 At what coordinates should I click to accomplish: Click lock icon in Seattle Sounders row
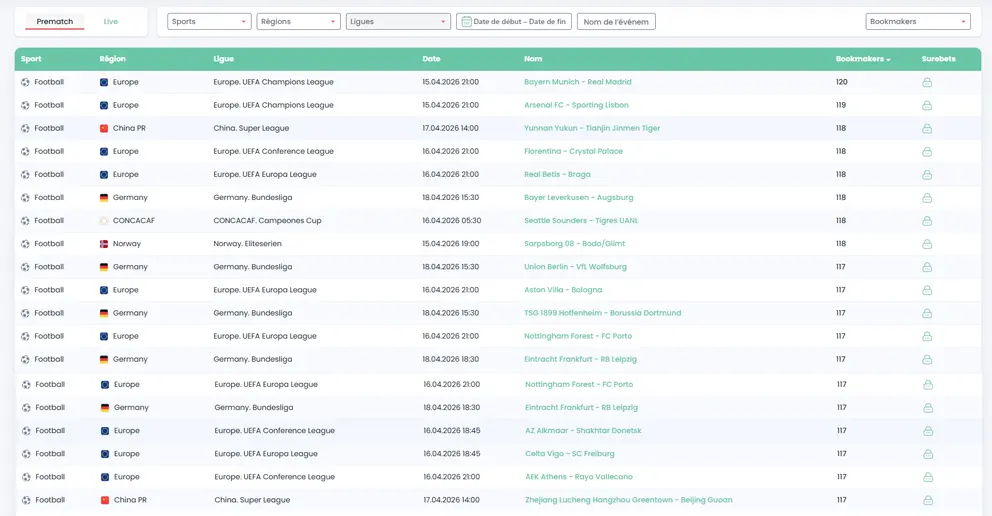[926, 221]
